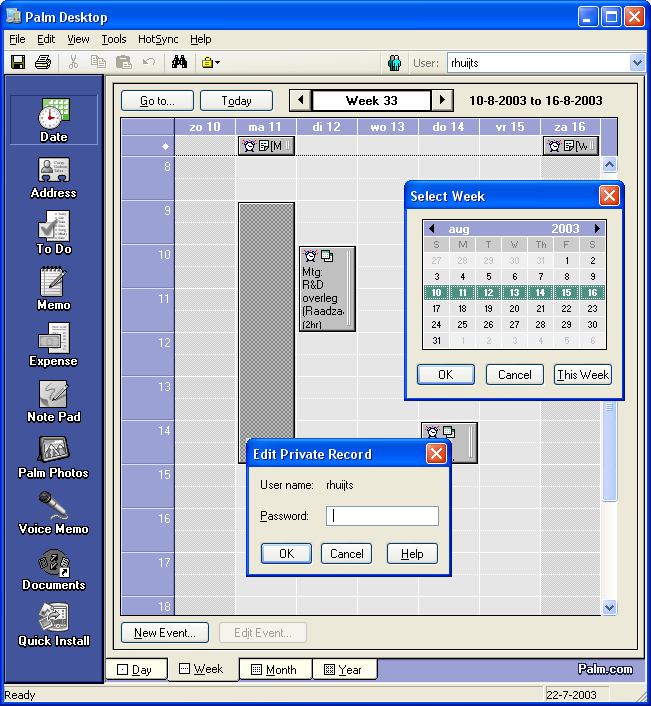Click the wo 13 day column header
The height and width of the screenshot is (706, 651).
388,127
